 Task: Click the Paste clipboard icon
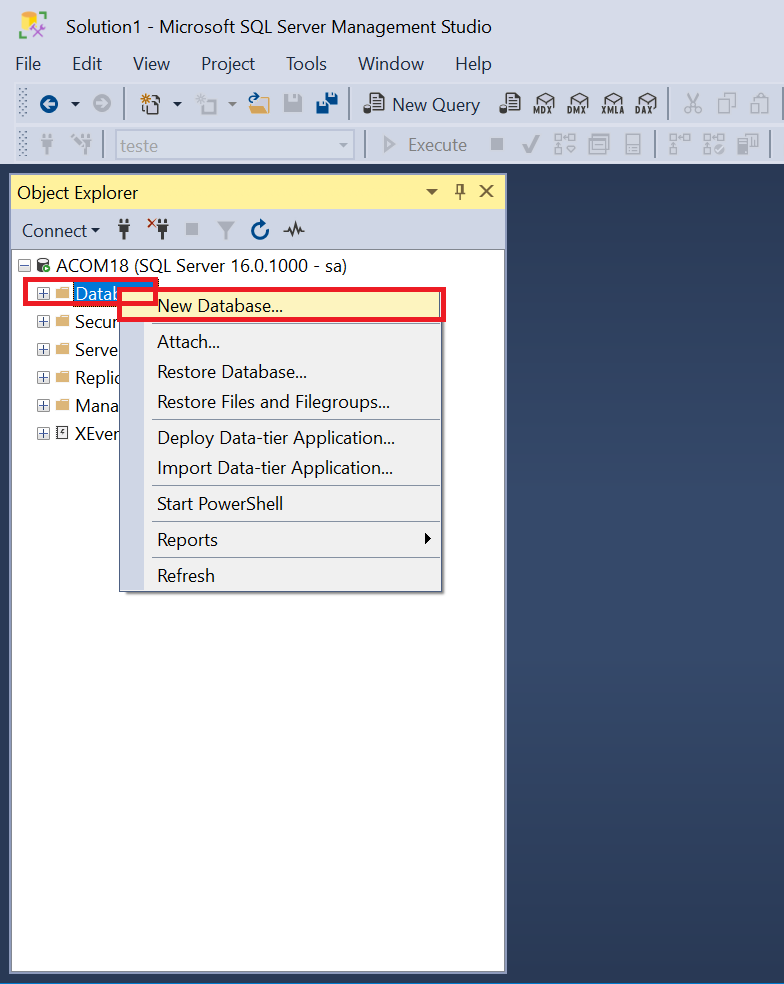(x=760, y=104)
